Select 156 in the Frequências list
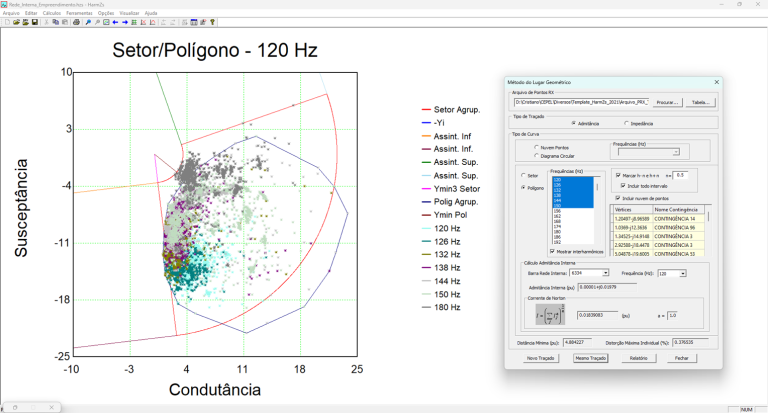 tap(558, 212)
